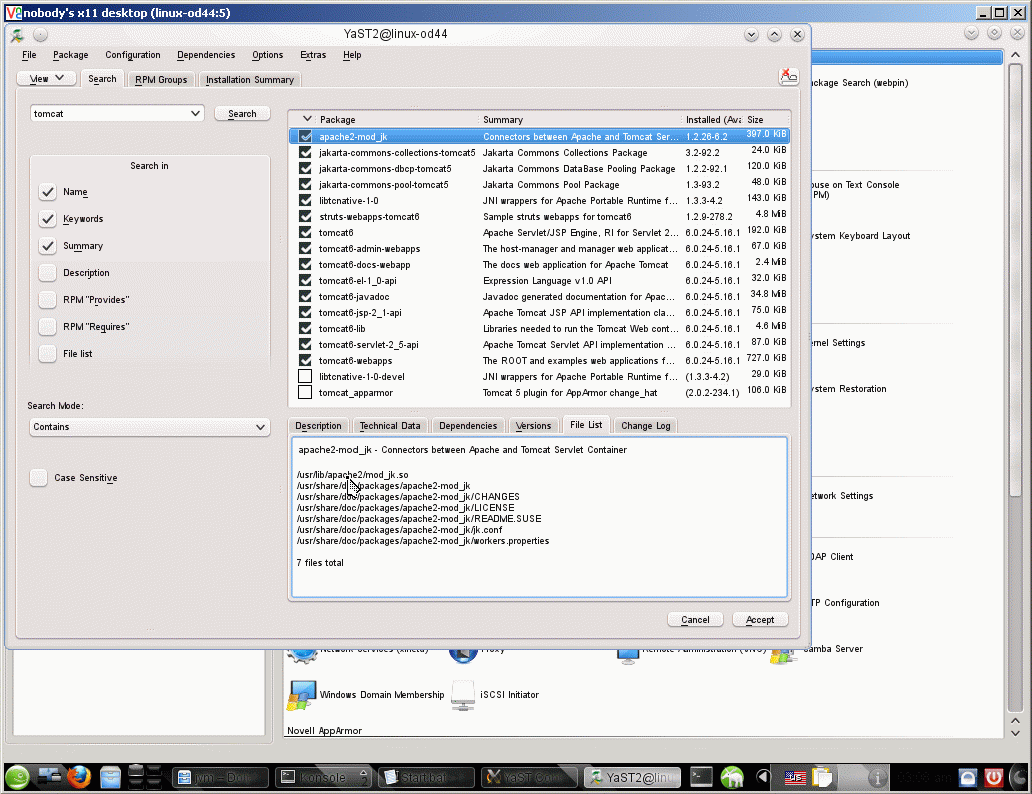Image resolution: width=1032 pixels, height=794 pixels.
Task: Switch to YaST Control Center taskbar entry
Action: click(529, 778)
